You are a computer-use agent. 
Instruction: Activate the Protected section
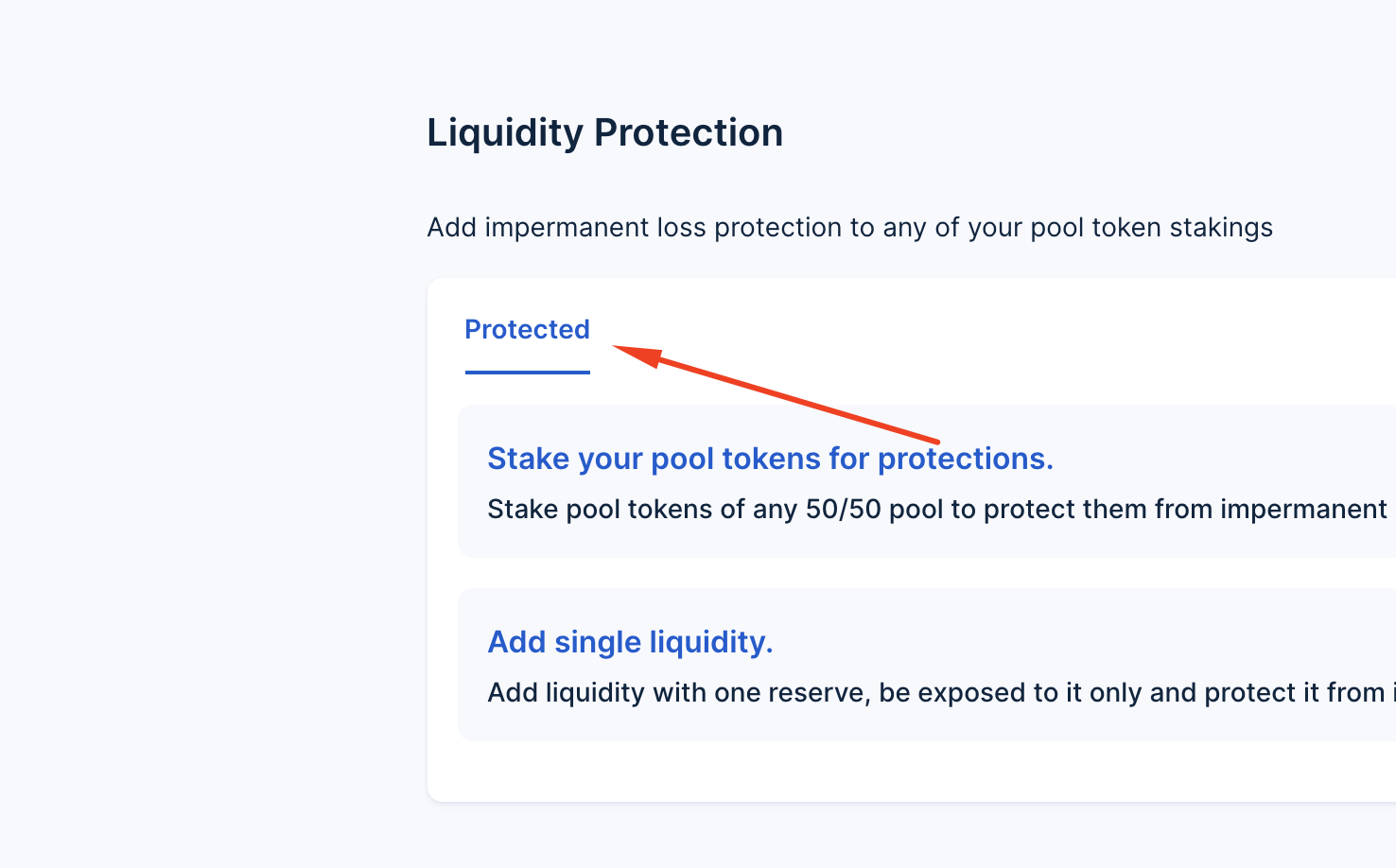pyautogui.click(x=527, y=329)
